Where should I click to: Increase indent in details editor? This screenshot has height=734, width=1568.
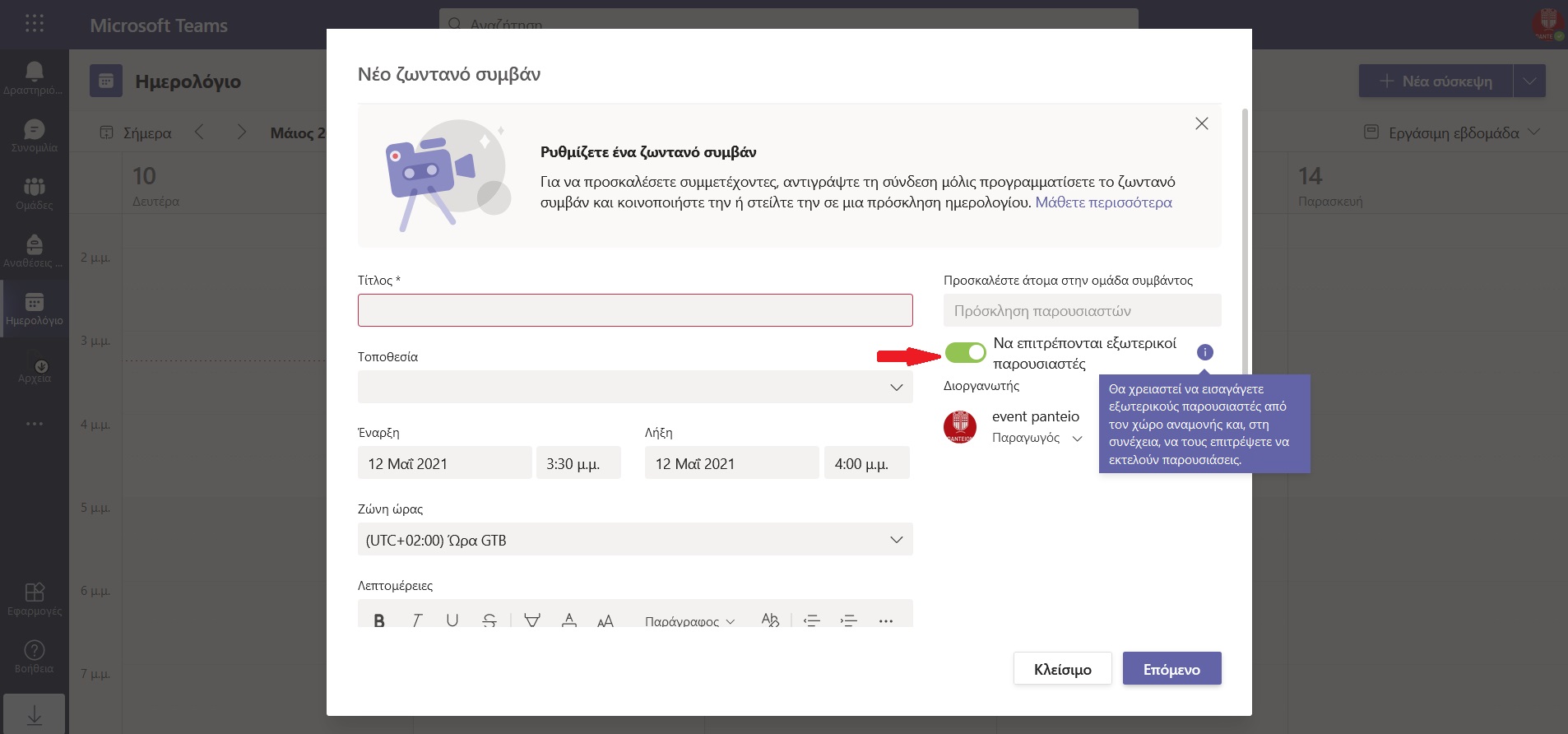[x=848, y=620]
